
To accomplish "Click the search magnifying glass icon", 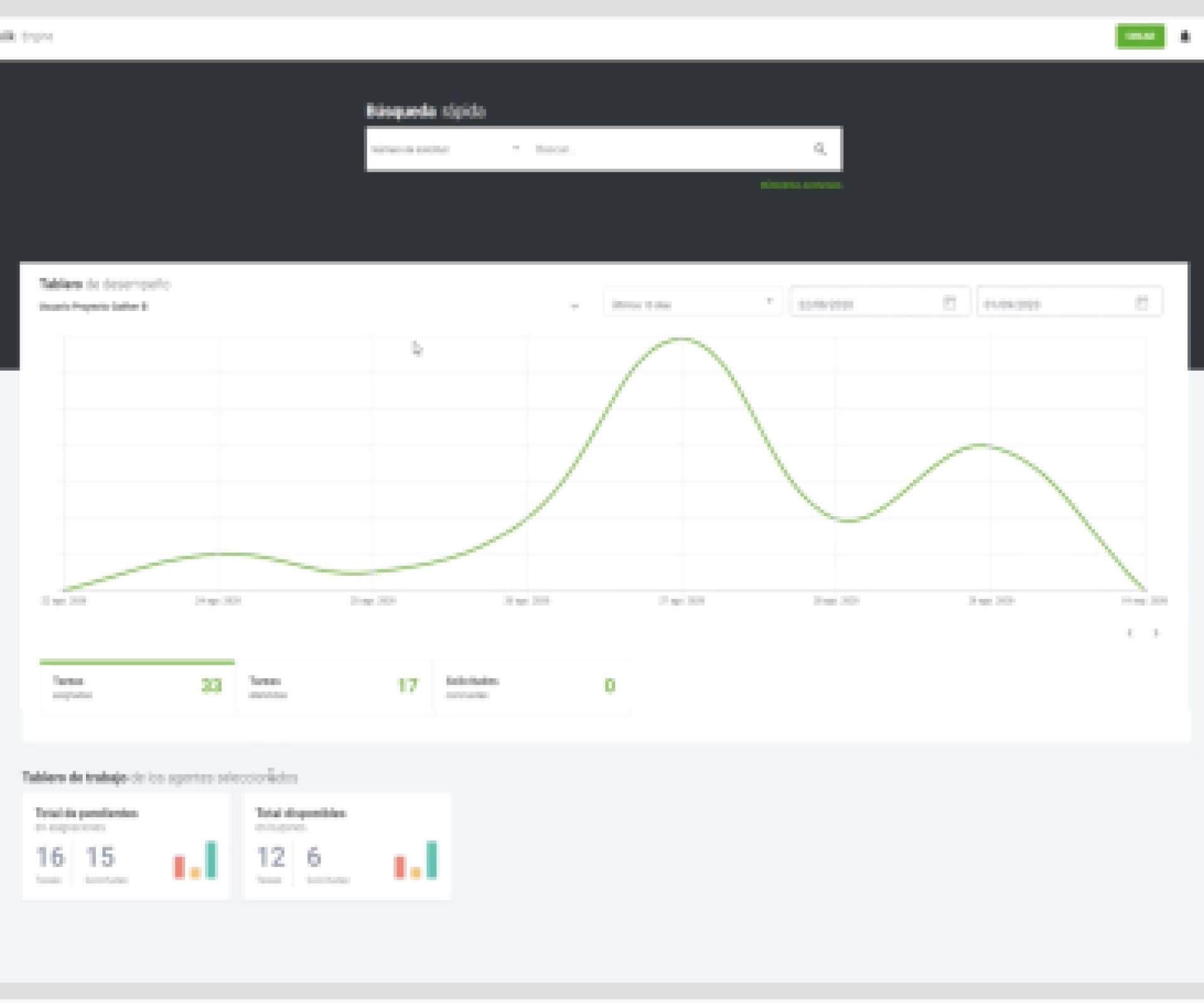I will [820, 149].
